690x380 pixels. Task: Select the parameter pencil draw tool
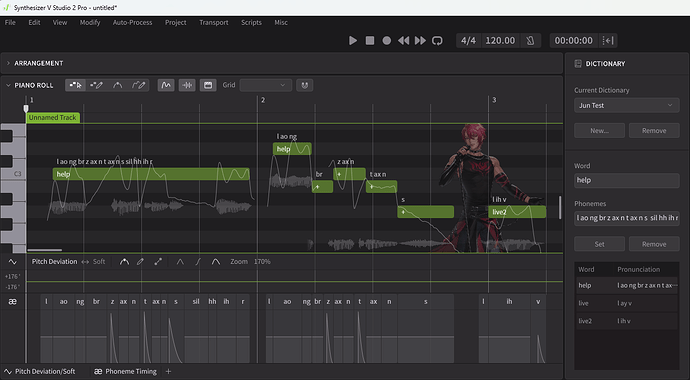coord(140,262)
